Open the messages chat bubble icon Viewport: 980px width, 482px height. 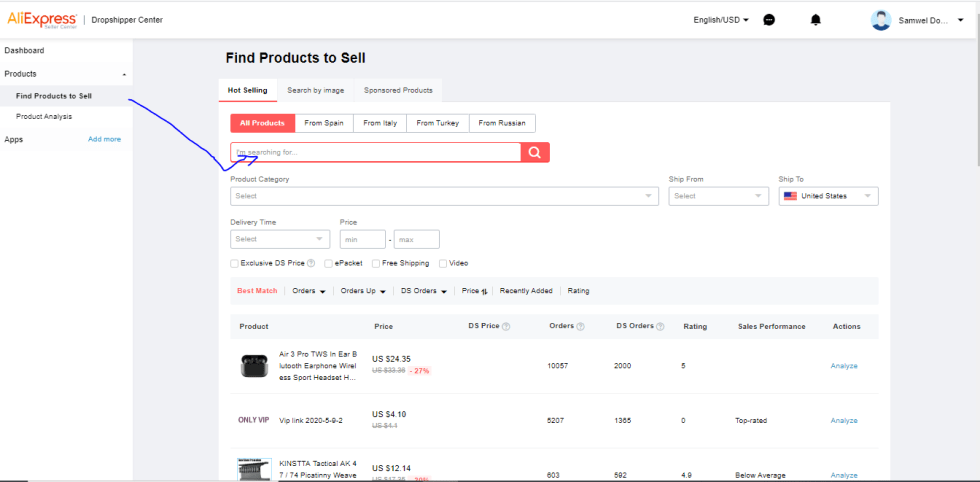coord(769,20)
